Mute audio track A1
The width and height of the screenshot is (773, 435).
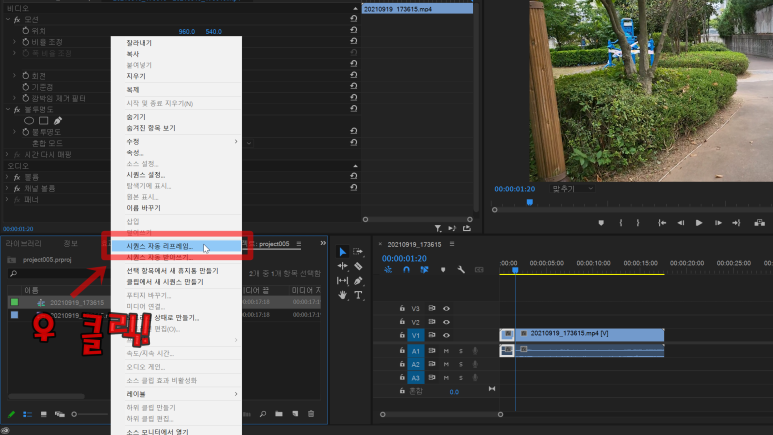446,351
